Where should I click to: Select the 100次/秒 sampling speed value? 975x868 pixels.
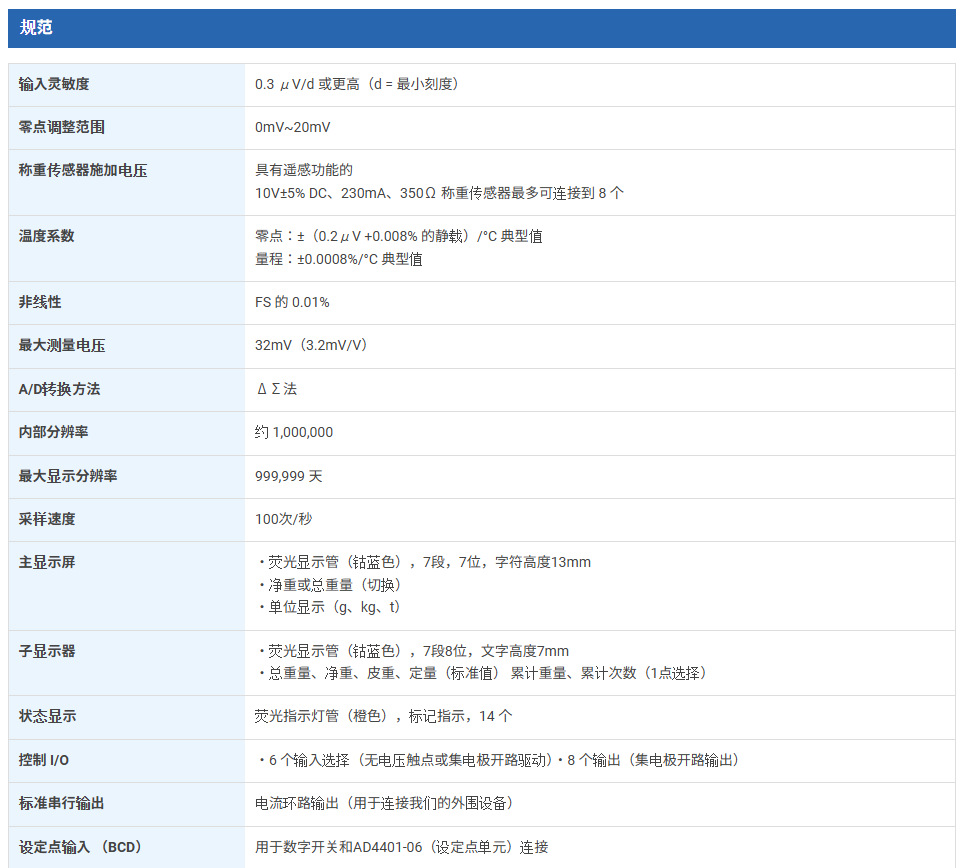tap(284, 519)
